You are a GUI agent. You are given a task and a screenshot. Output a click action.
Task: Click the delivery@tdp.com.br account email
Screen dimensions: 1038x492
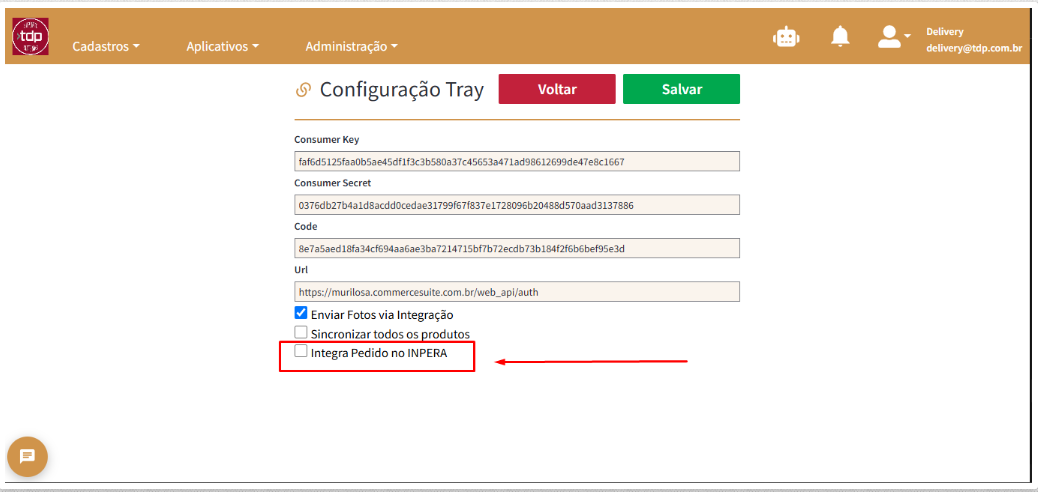coord(974,48)
